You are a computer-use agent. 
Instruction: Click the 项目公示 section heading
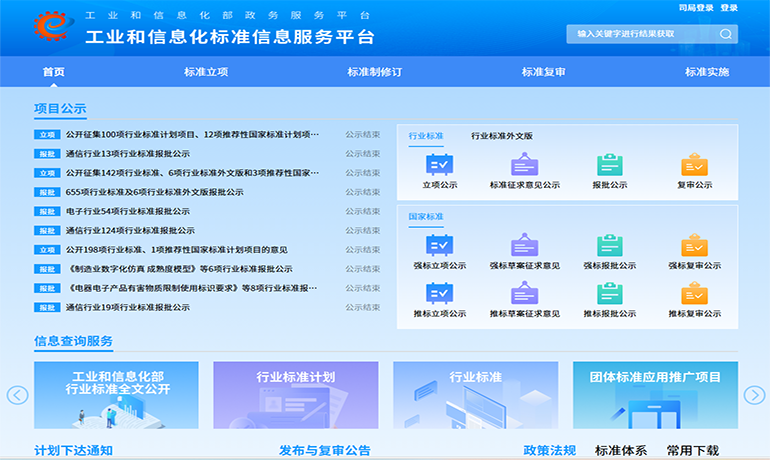coord(60,108)
